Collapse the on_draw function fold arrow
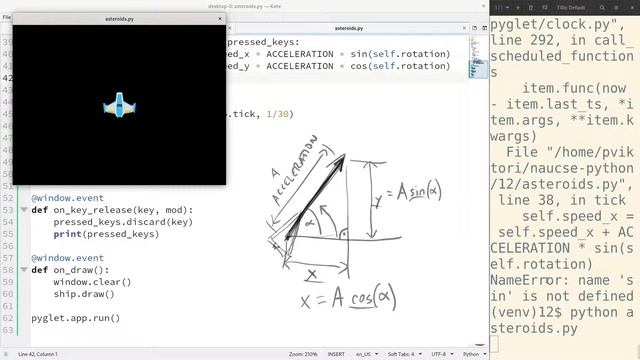Image resolution: width=640 pixels, height=360 pixels. pyautogui.click(x=24, y=270)
